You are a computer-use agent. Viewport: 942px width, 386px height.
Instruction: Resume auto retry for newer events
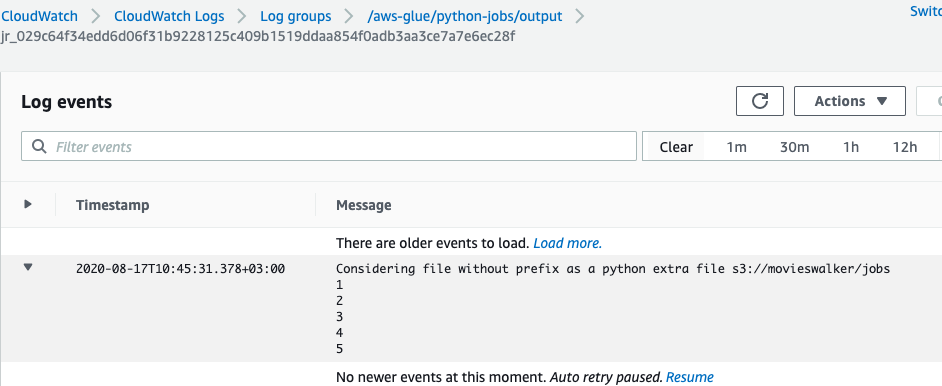coord(690,377)
